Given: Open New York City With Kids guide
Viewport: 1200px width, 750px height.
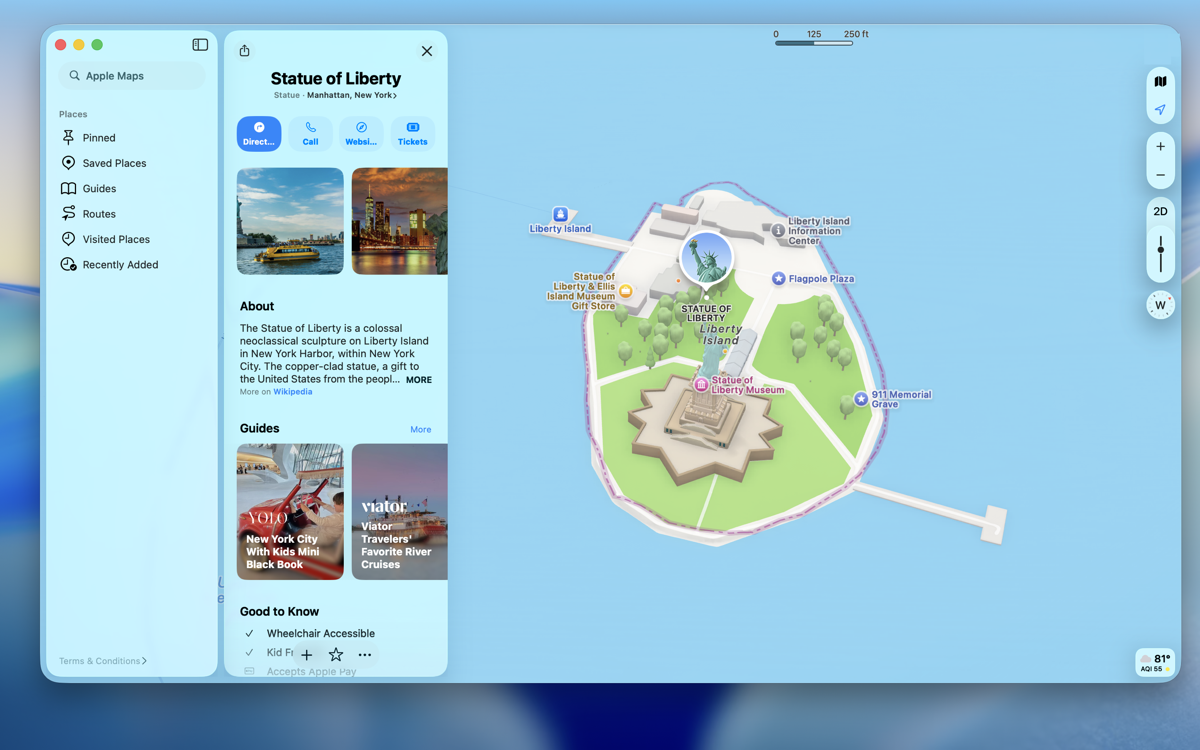Looking at the screenshot, I should [290, 512].
